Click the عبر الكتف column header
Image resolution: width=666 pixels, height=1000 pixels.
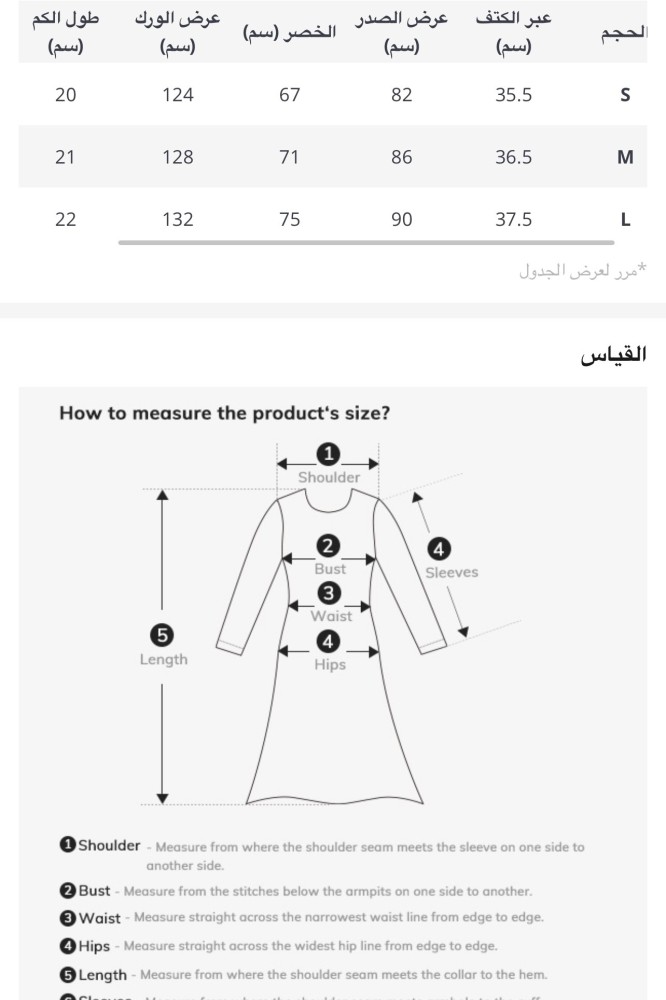click(x=514, y=32)
